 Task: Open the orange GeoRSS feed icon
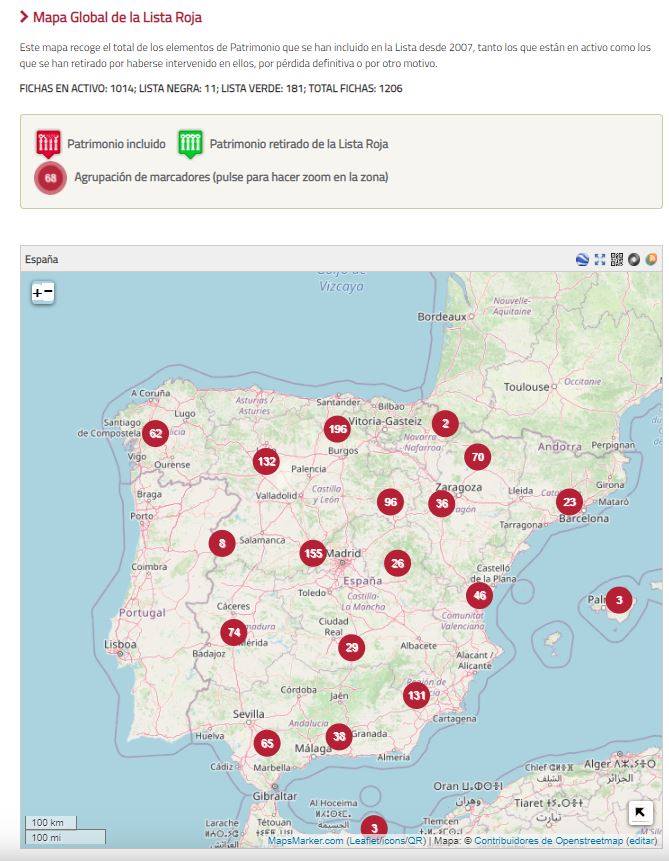(x=651, y=260)
